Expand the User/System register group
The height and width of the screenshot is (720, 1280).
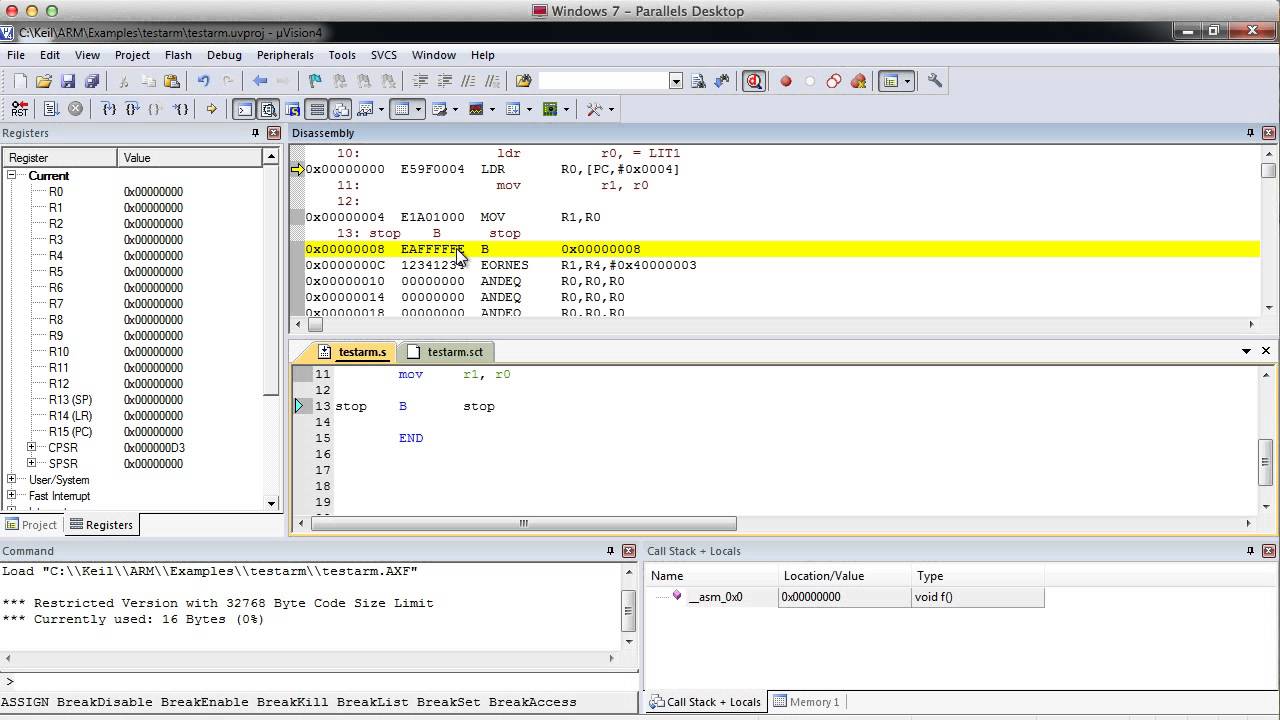tap(12, 479)
